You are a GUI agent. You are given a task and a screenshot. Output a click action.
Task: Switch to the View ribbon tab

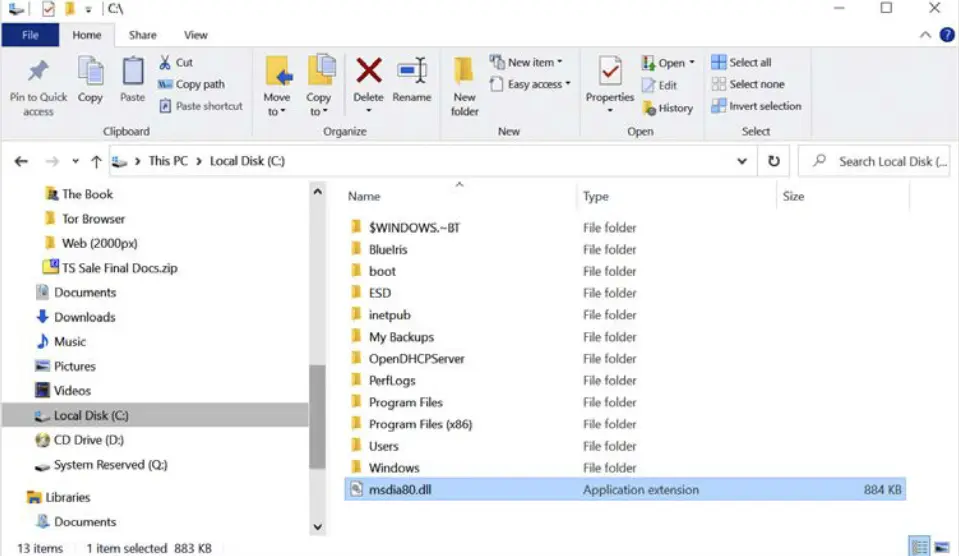point(196,35)
